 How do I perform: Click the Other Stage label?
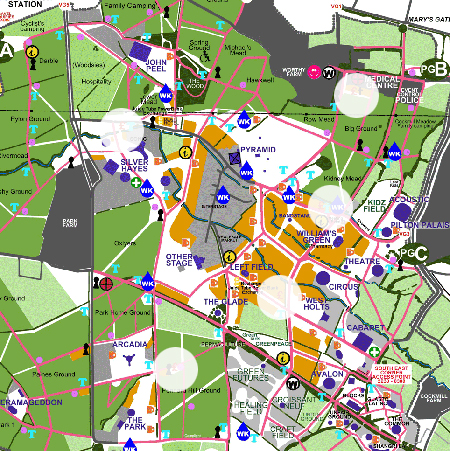(x=179, y=260)
